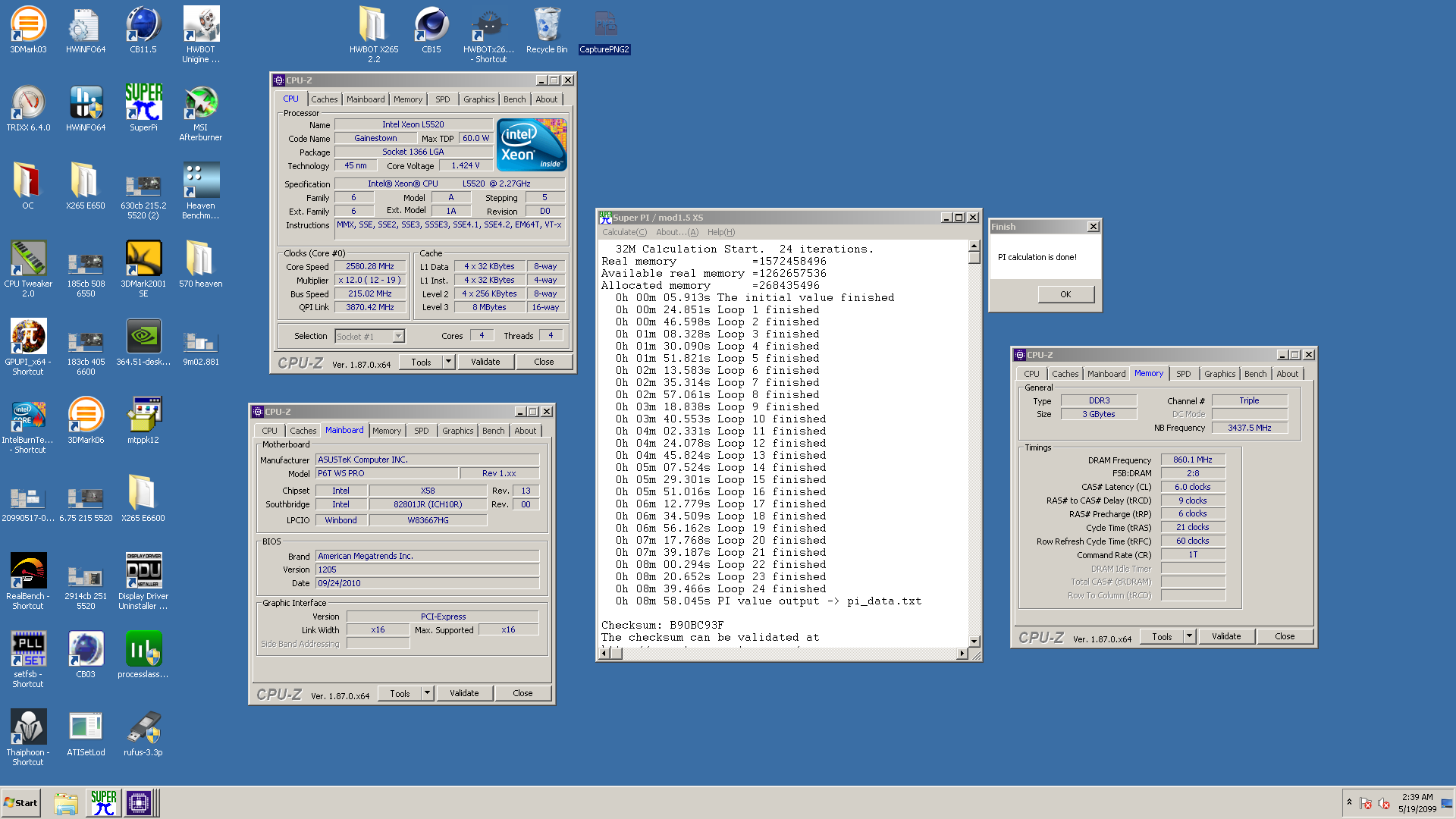Click Super PI taskbar button
This screenshot has height=819, width=1456.
103,802
